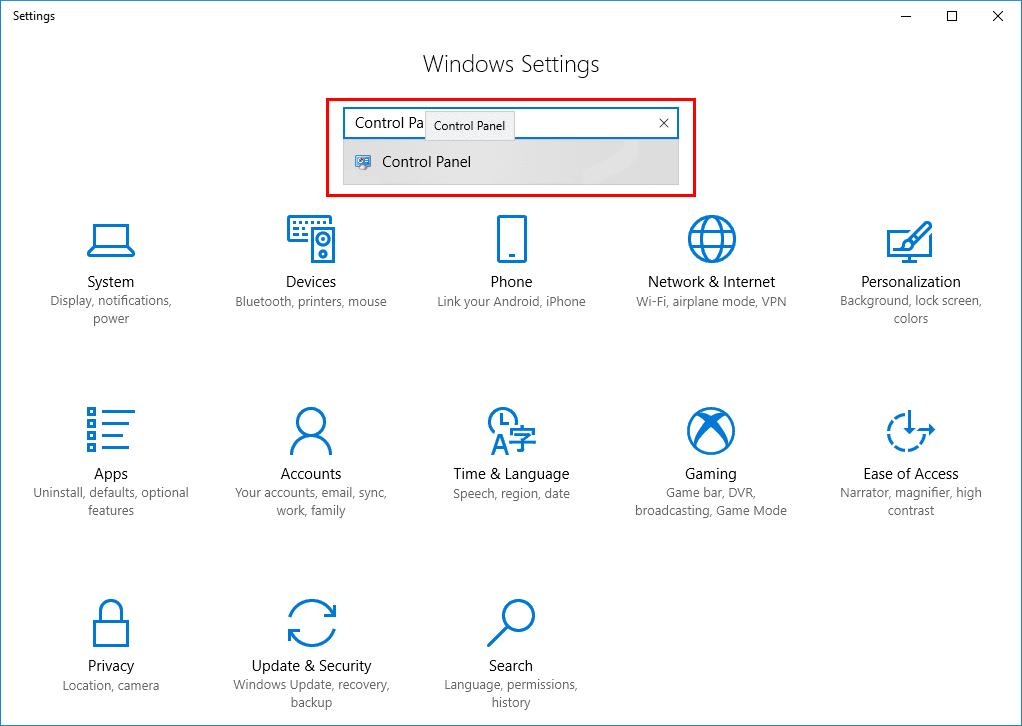Click 'Game bar, DVR, broadcasting, Game Mode'

[x=711, y=501]
